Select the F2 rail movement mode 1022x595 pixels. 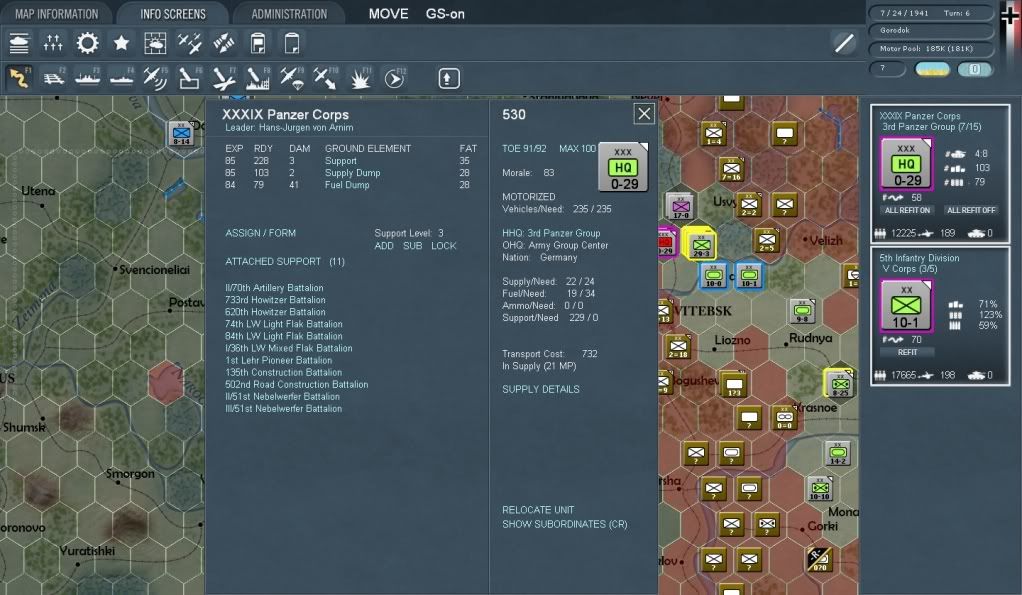pyautogui.click(x=53, y=78)
